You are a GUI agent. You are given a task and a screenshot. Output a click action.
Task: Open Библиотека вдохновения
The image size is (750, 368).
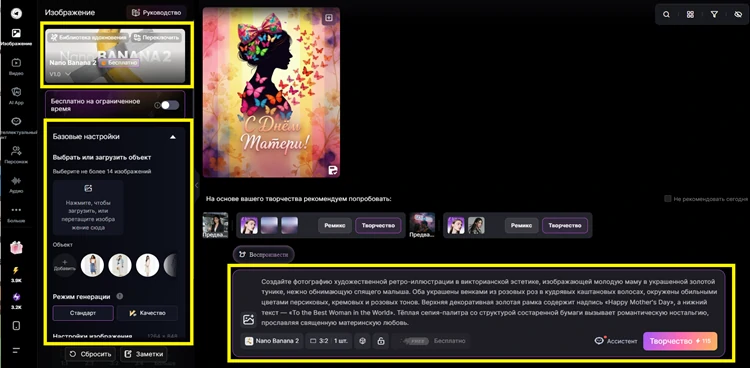click(x=88, y=37)
